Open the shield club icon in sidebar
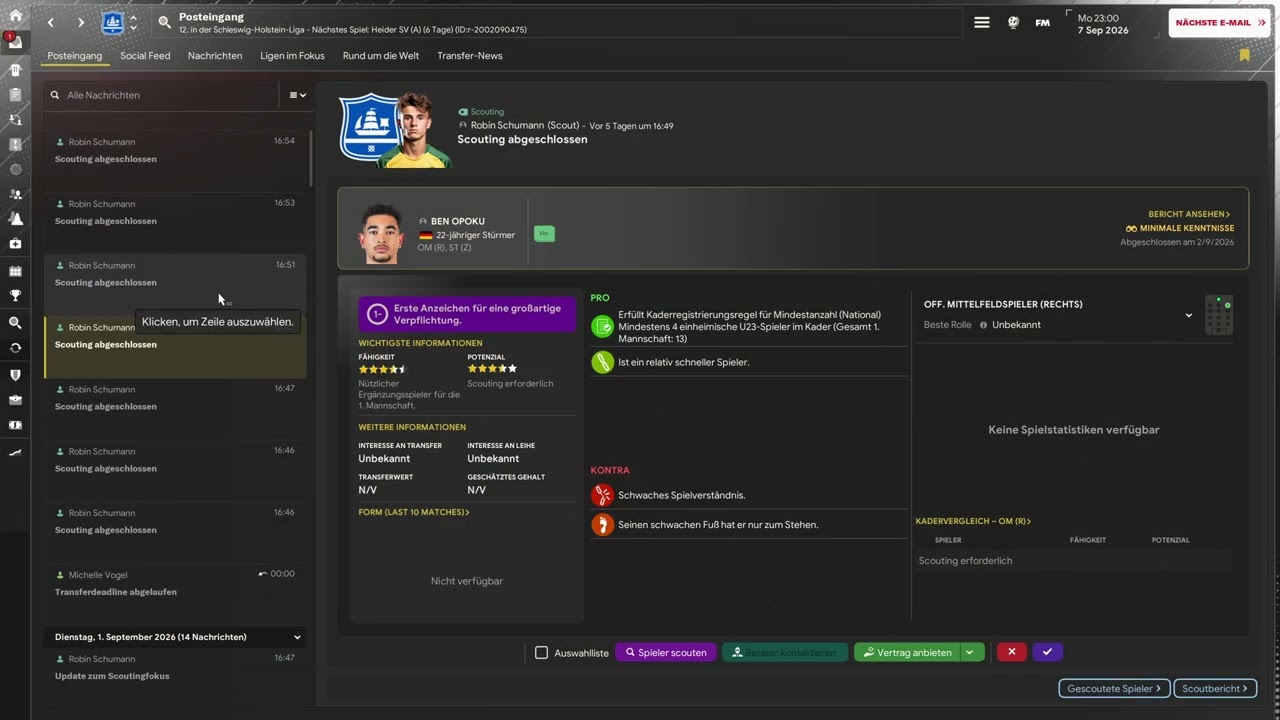Screen dimensions: 1280x720 click(x=15, y=375)
